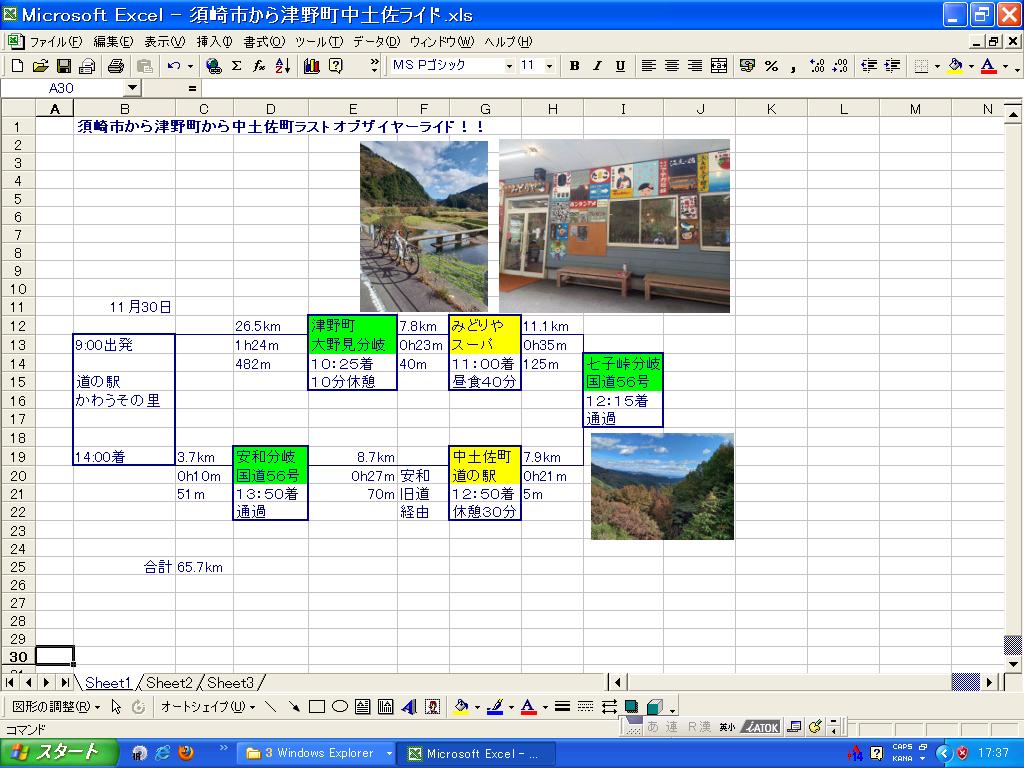Image resolution: width=1024 pixels, height=768 pixels.
Task: Click the スタート Start button
Action: pos(56,753)
